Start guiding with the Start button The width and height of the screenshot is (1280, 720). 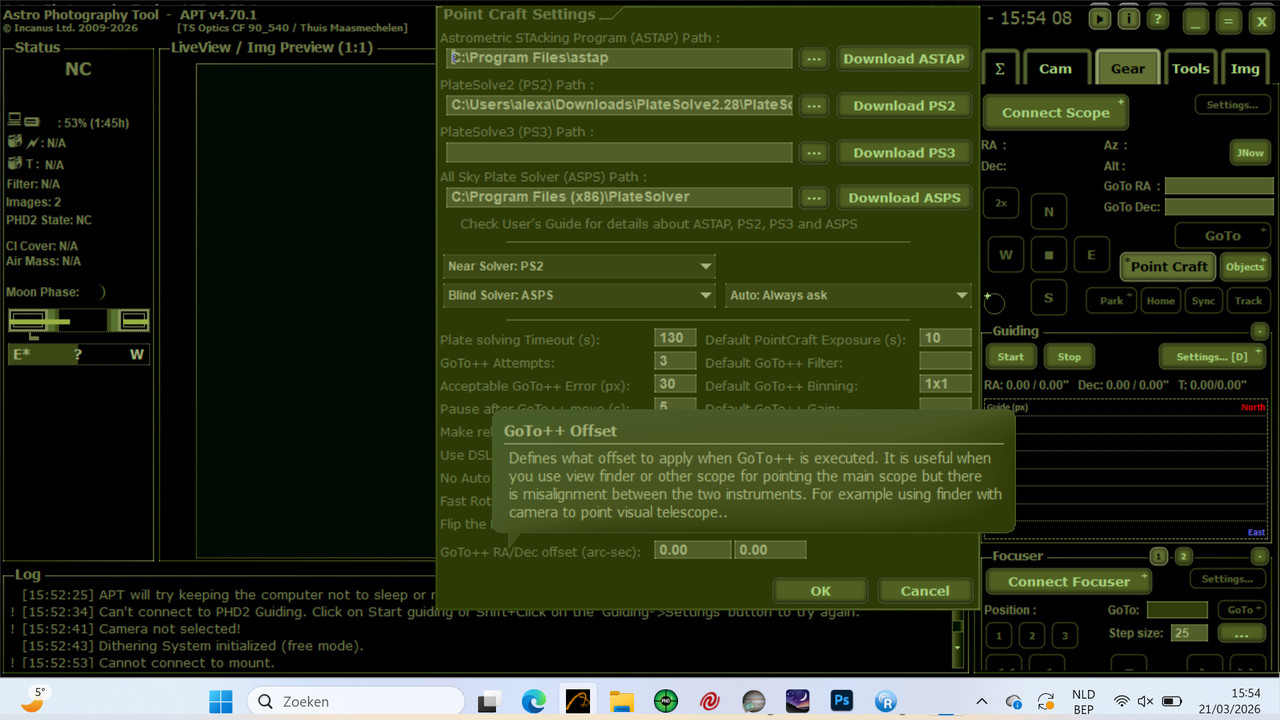pos(1010,357)
